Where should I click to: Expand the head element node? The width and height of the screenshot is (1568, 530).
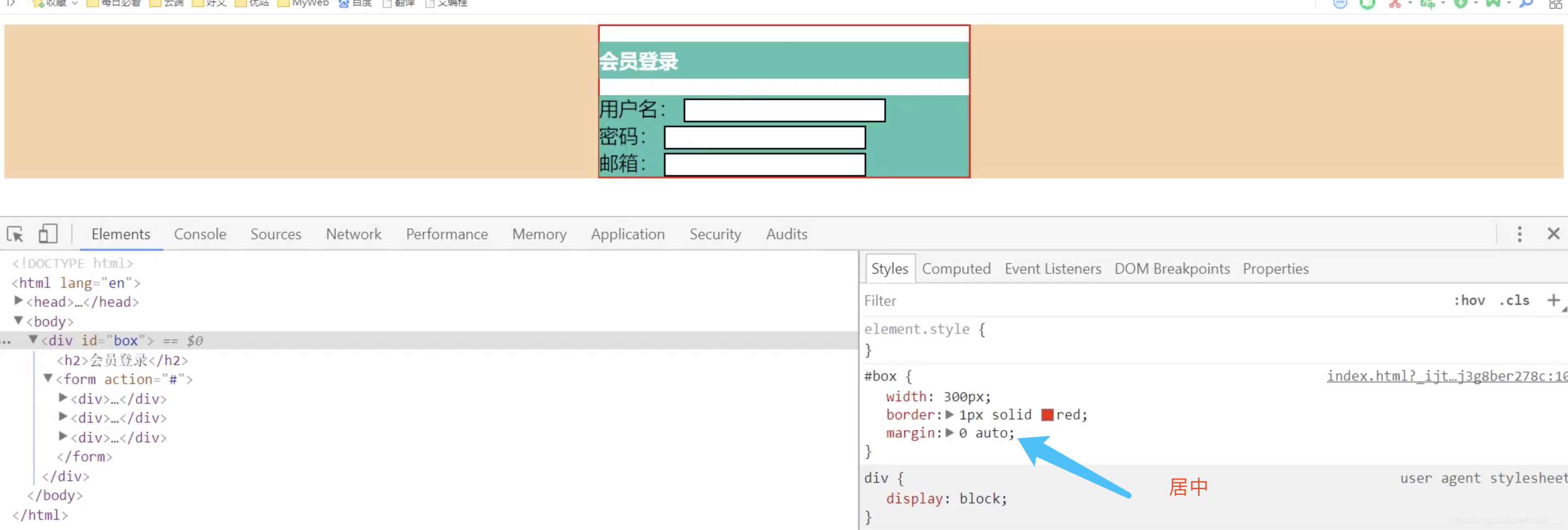coord(18,301)
